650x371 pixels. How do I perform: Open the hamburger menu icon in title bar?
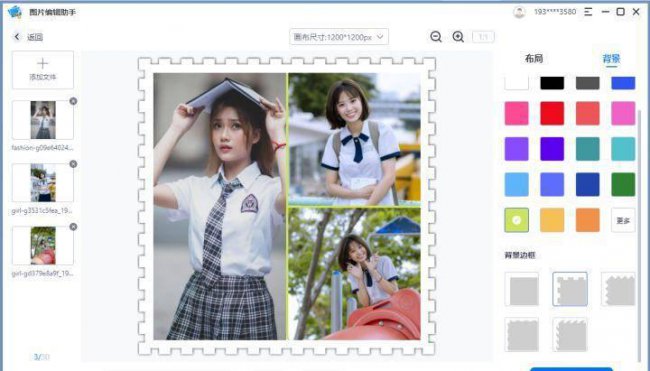point(588,12)
